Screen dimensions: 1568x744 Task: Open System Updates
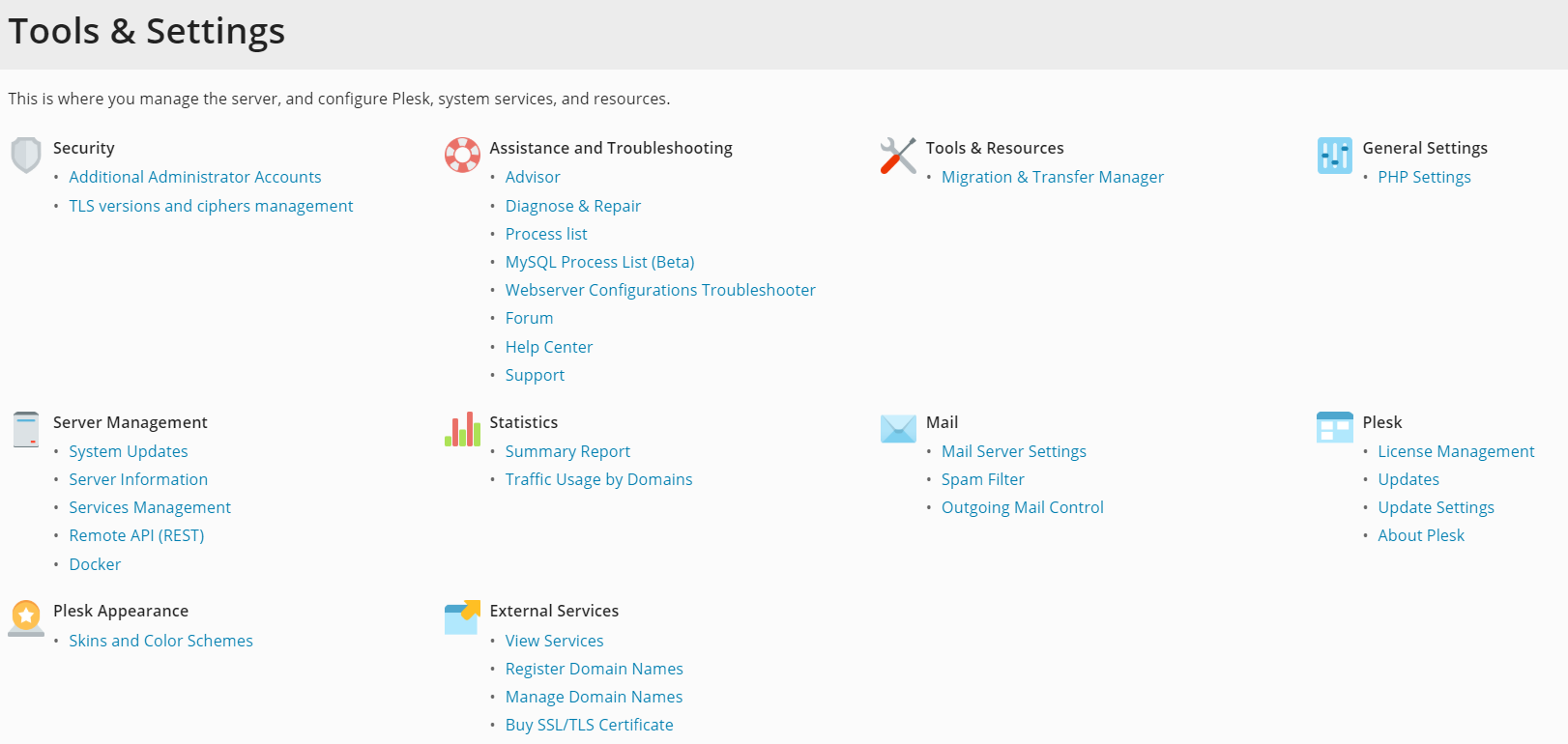point(129,451)
